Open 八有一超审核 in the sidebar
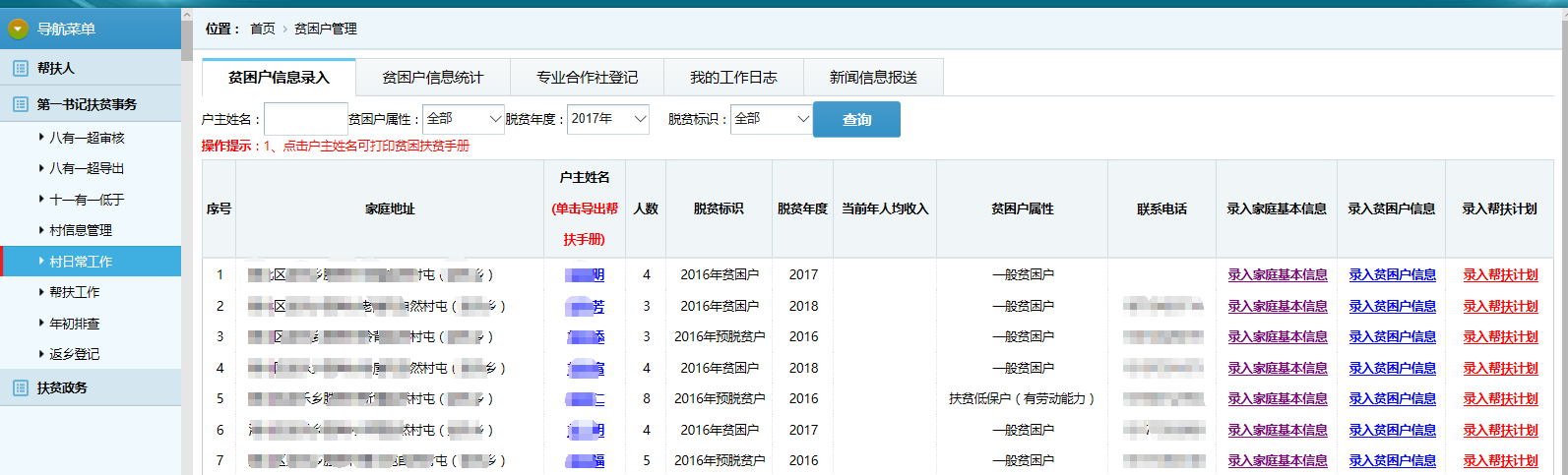Viewport: 1568px width, 475px height. click(87, 138)
